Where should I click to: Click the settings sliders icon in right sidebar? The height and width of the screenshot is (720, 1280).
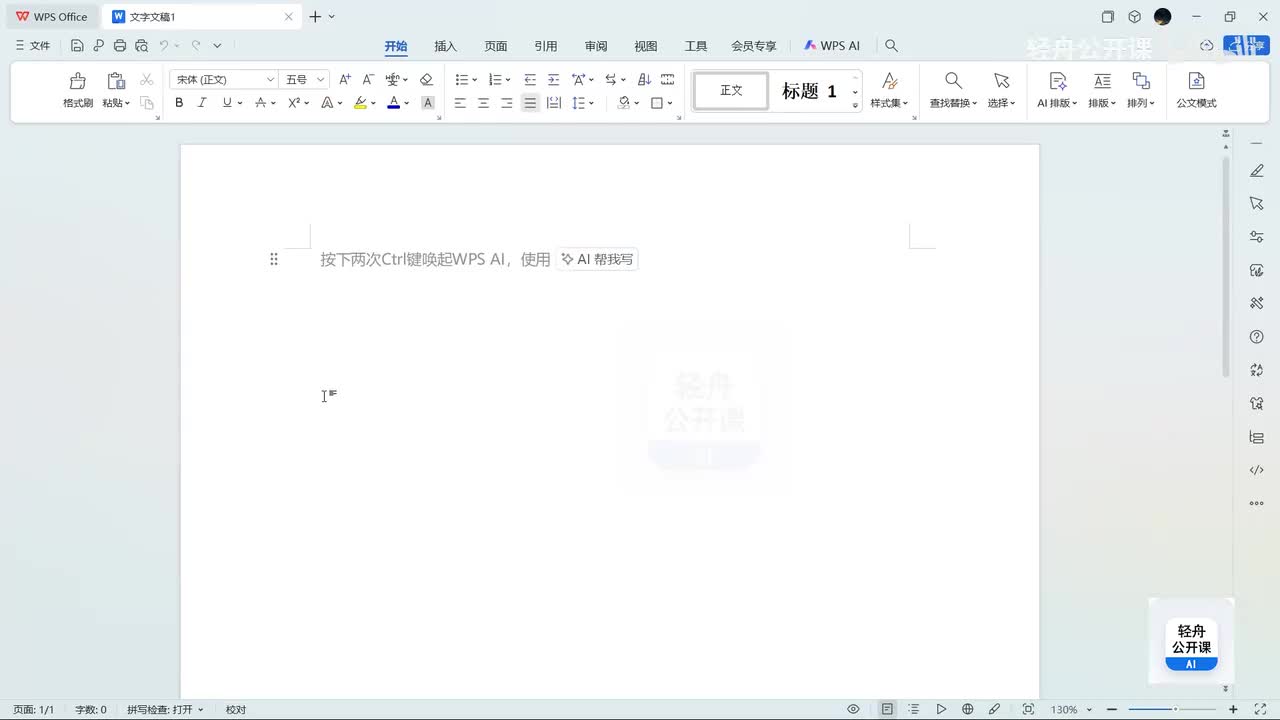pos(1257,237)
